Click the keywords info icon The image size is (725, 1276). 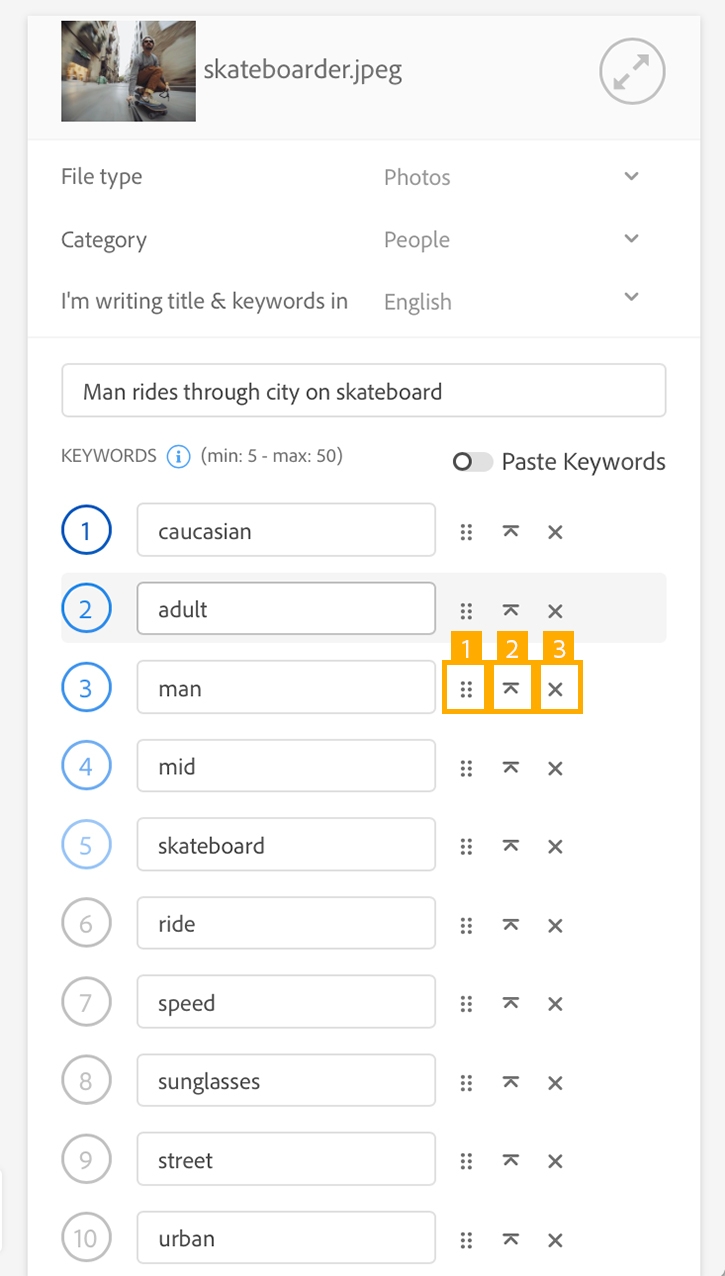point(178,457)
